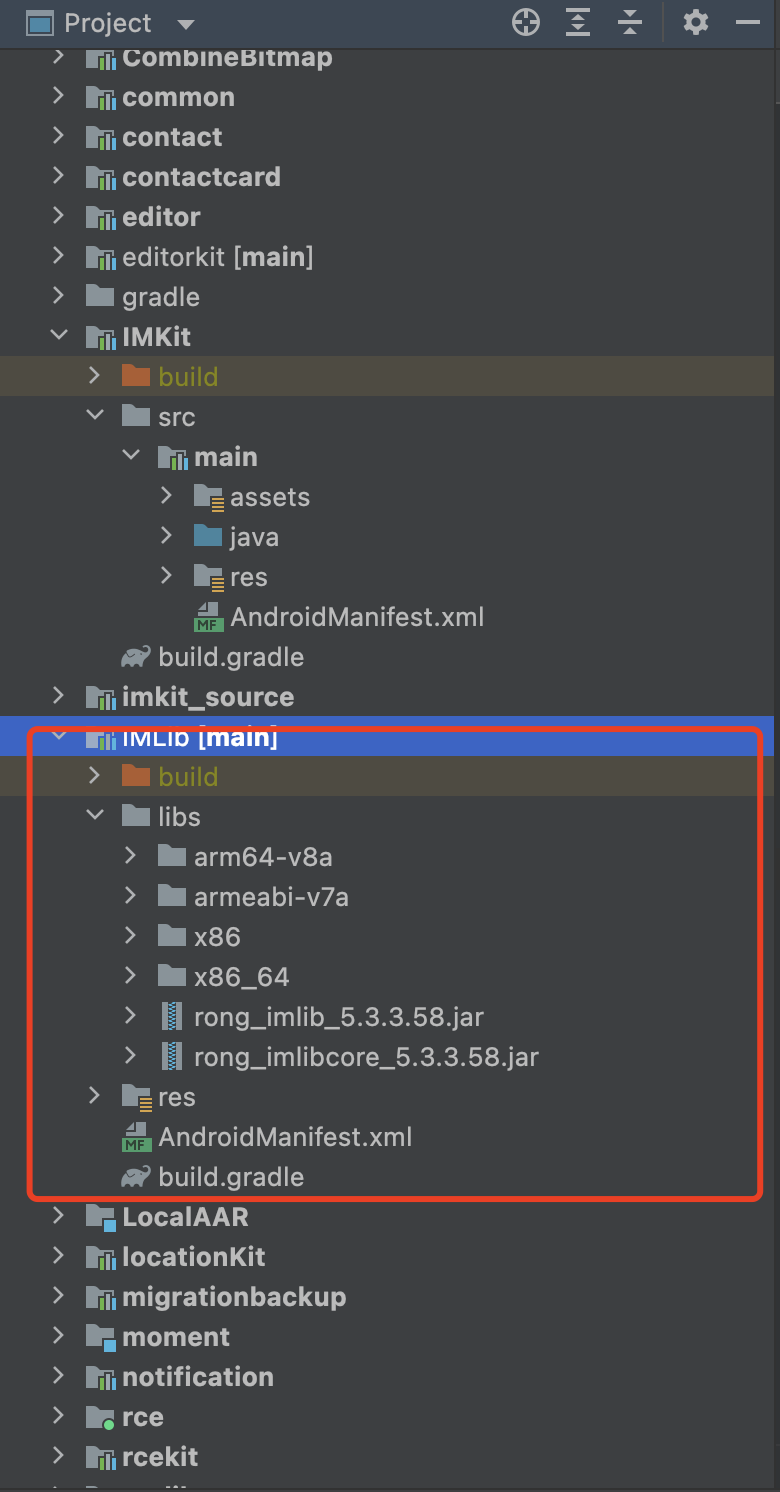Select the IMLib AndroidManifest.xml file

(284, 1137)
